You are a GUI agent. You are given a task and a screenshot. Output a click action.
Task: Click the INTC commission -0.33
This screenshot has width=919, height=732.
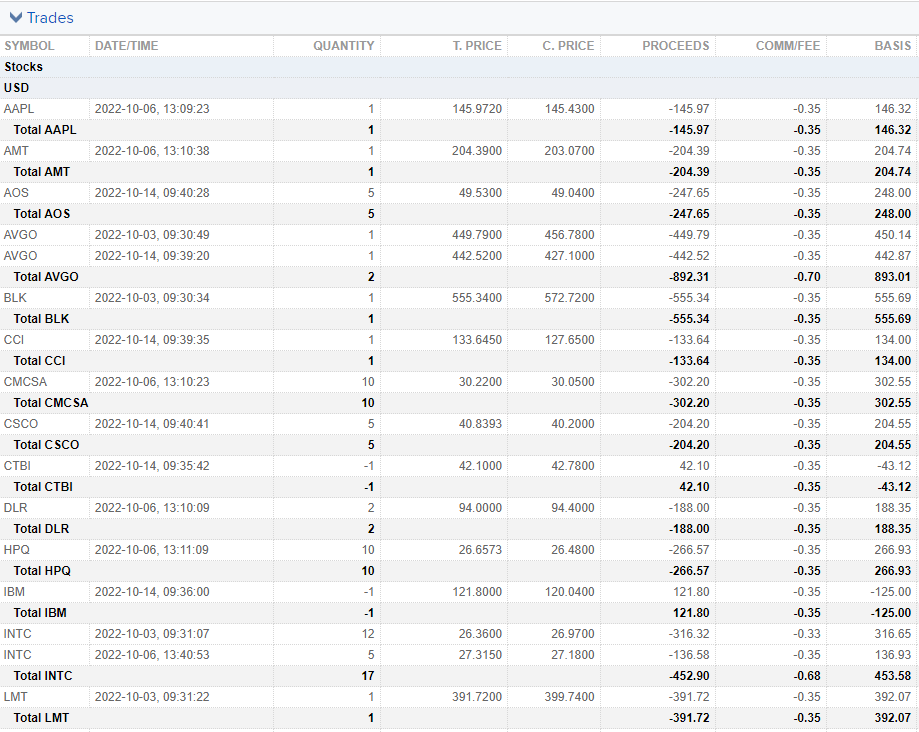(806, 634)
